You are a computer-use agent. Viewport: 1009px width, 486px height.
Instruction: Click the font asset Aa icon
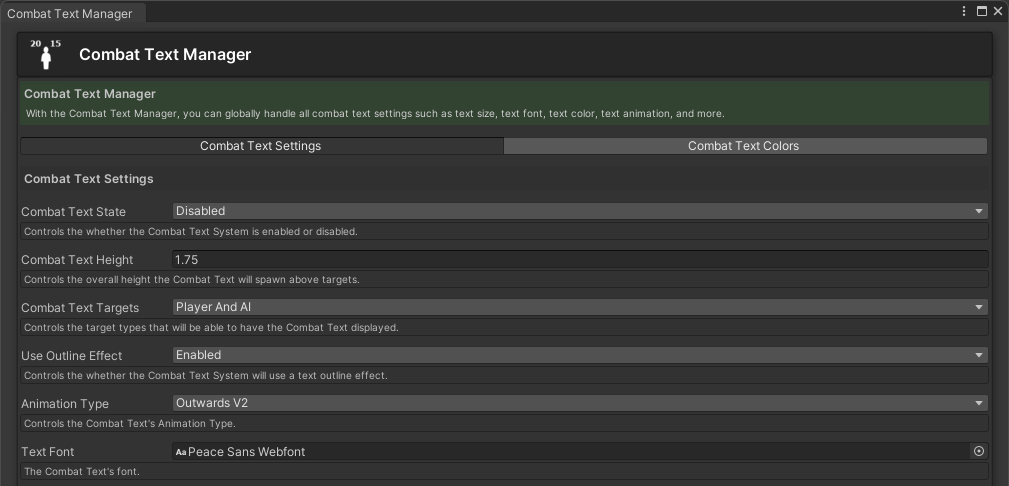[x=181, y=452]
